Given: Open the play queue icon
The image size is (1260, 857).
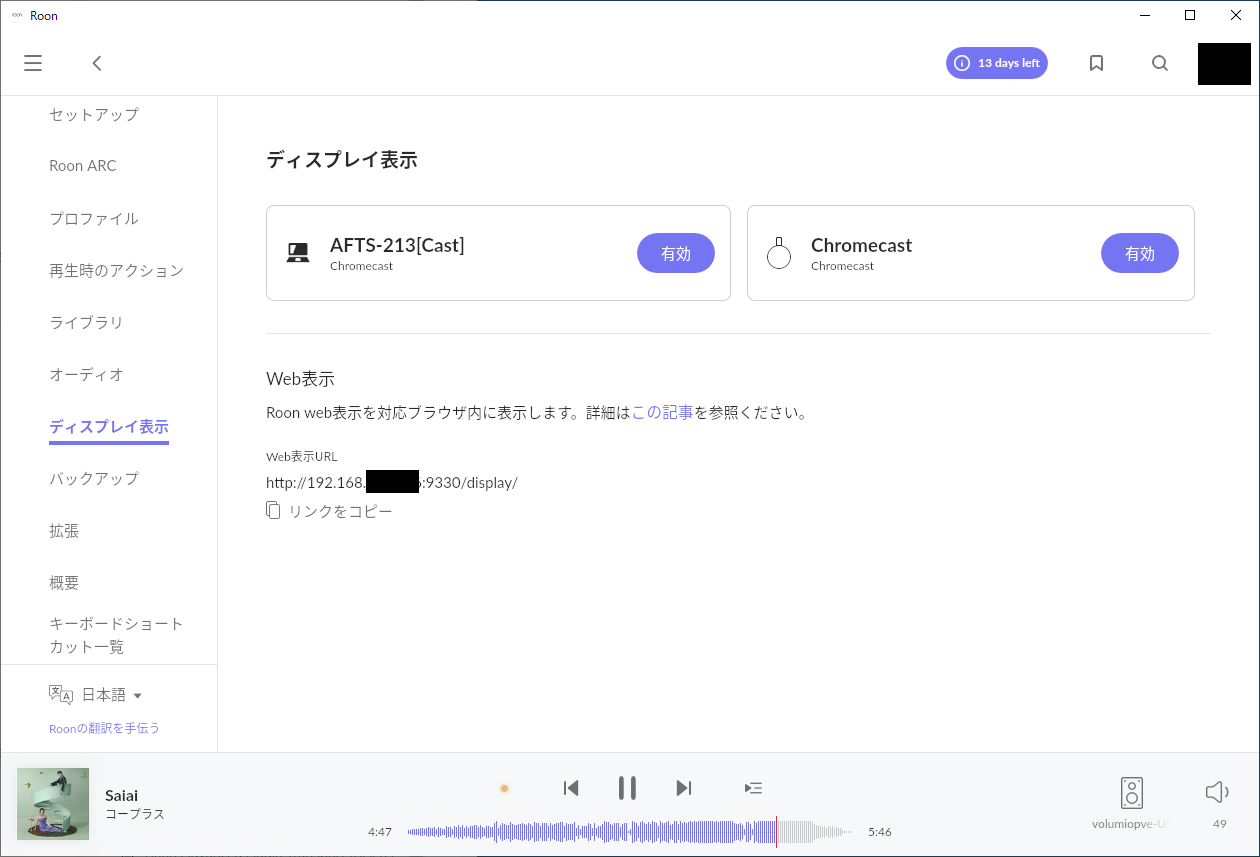Looking at the screenshot, I should (754, 788).
